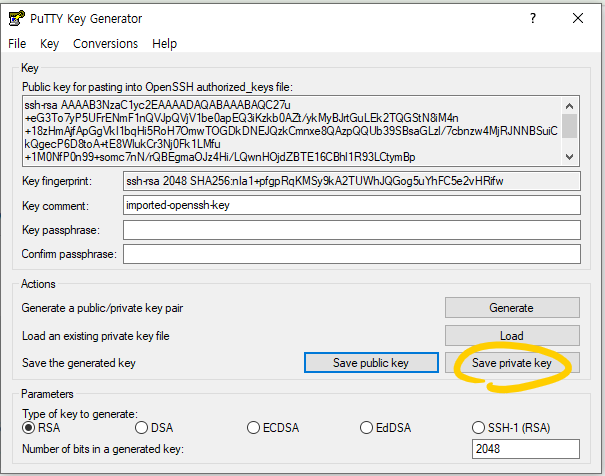Open the Help menu
The height and width of the screenshot is (476, 605).
[164, 44]
